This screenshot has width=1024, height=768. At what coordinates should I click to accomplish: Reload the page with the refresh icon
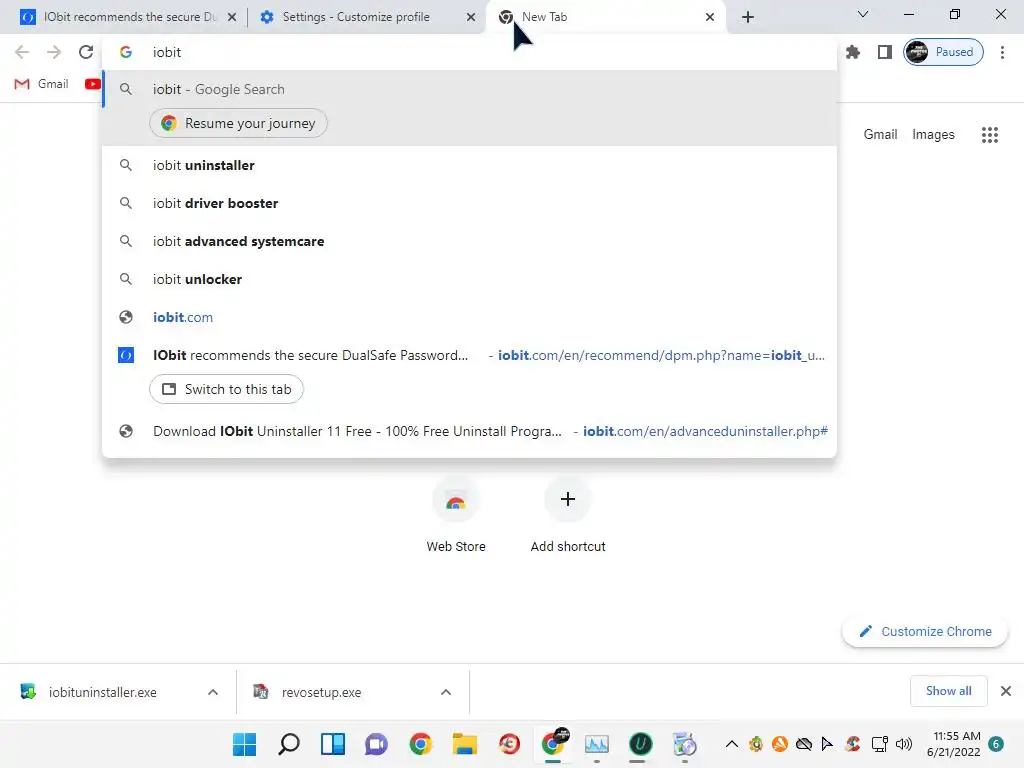[x=86, y=52]
